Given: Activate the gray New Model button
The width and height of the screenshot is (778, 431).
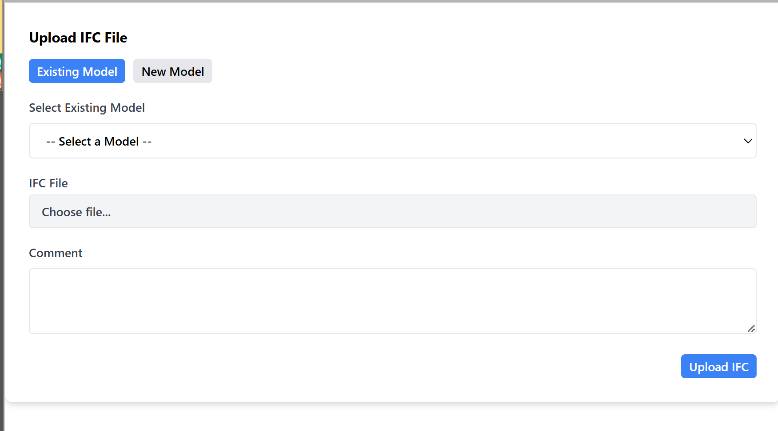Looking at the screenshot, I should [x=172, y=72].
